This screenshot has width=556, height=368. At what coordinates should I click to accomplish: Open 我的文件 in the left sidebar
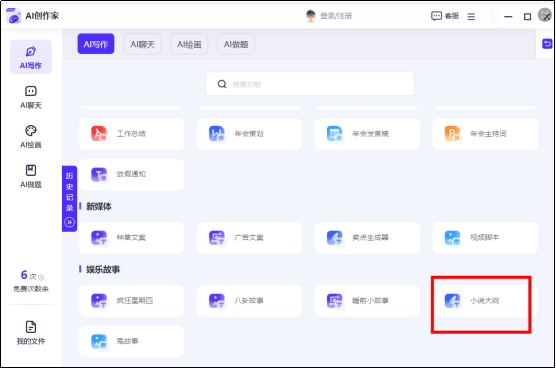coord(31,333)
